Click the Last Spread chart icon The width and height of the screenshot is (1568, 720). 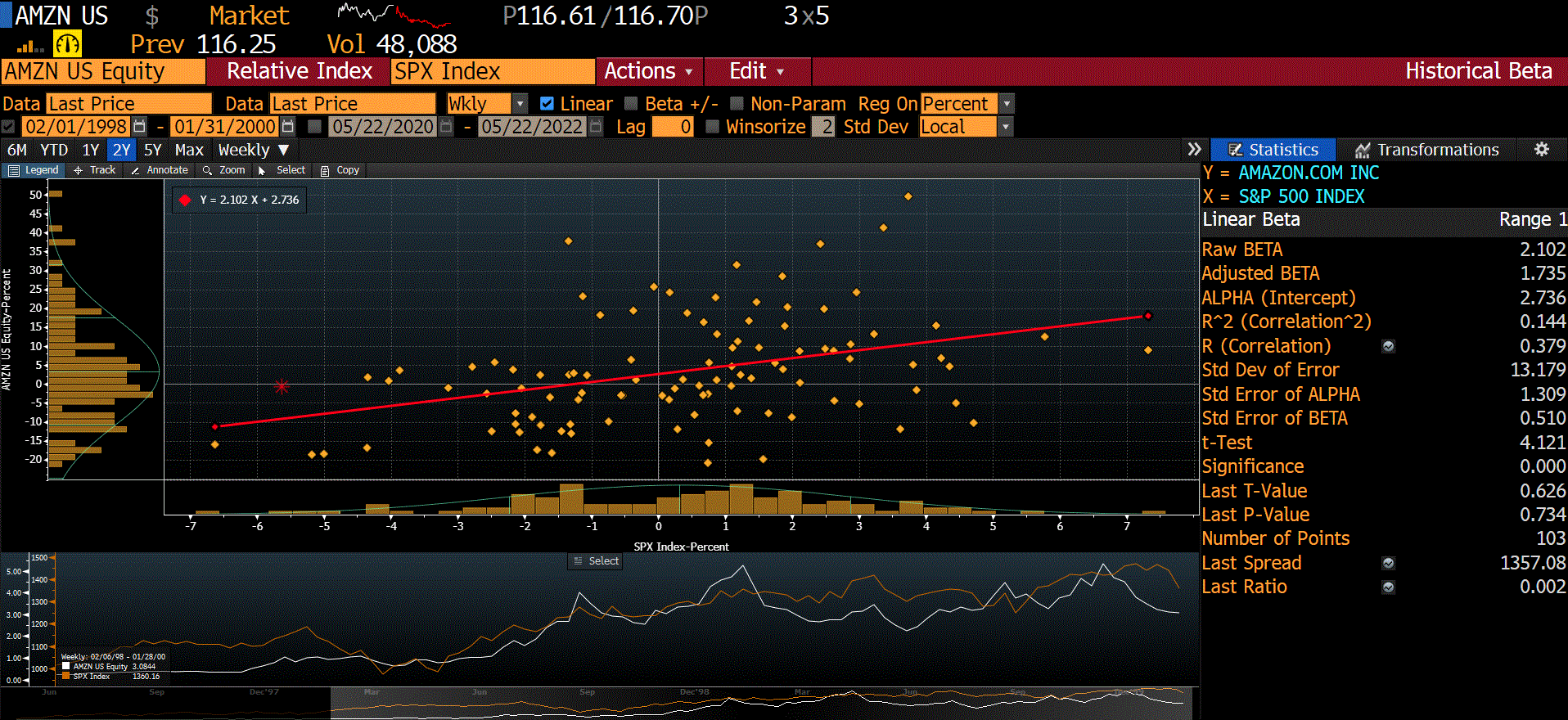(1389, 563)
